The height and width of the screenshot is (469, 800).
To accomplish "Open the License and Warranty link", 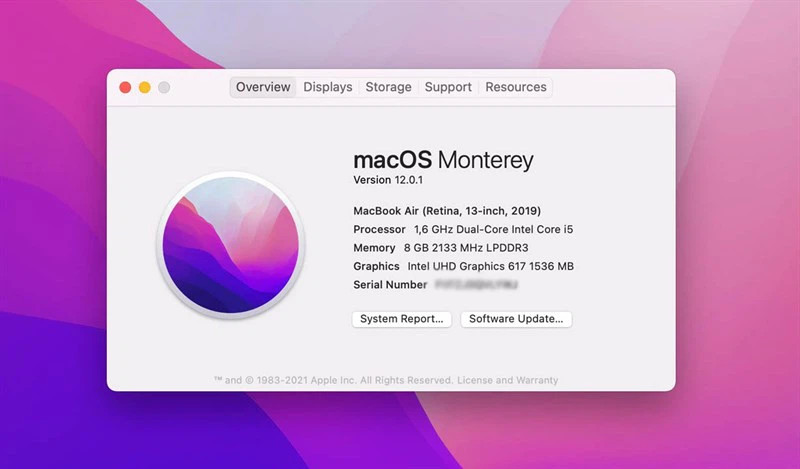I will [508, 380].
